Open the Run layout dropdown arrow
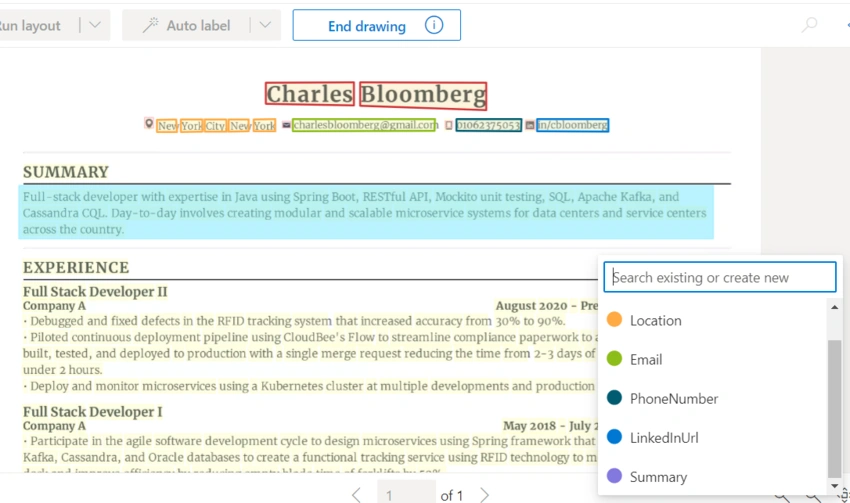Screen dimensions: 850x503 pyautogui.click(x=95, y=25)
